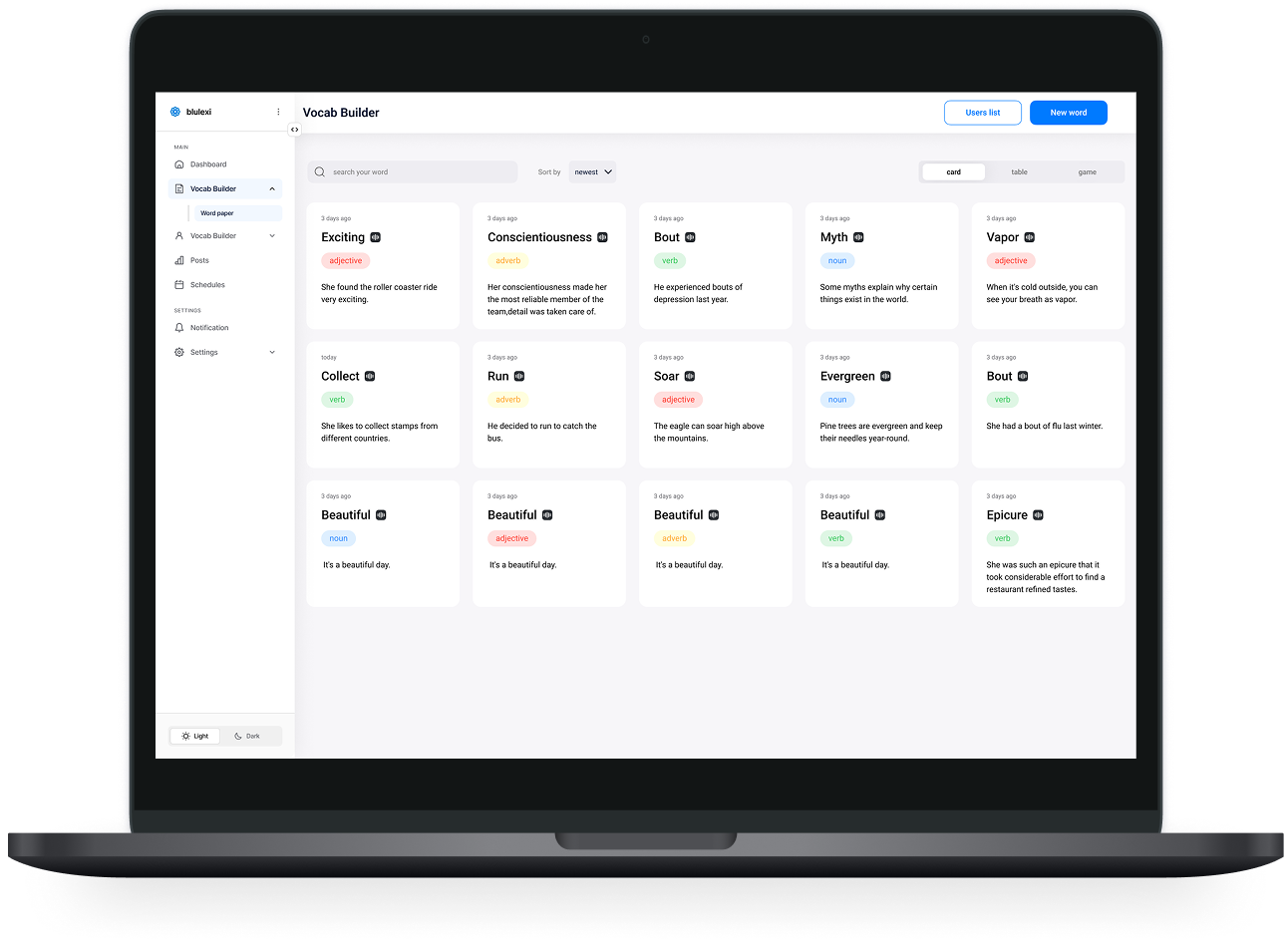Open the three-dot menu beside blulexi
Screen dimensions: 1288x943
pyautogui.click(x=278, y=112)
